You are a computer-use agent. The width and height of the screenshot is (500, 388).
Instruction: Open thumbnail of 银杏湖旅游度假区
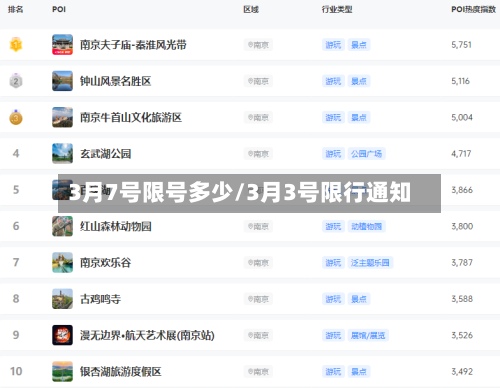(62, 371)
